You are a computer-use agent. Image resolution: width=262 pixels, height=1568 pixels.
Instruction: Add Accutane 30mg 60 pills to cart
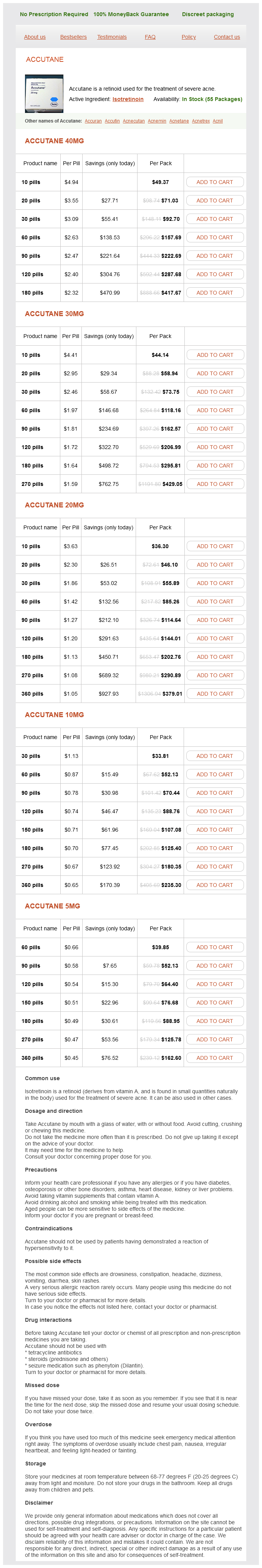pyautogui.click(x=214, y=410)
